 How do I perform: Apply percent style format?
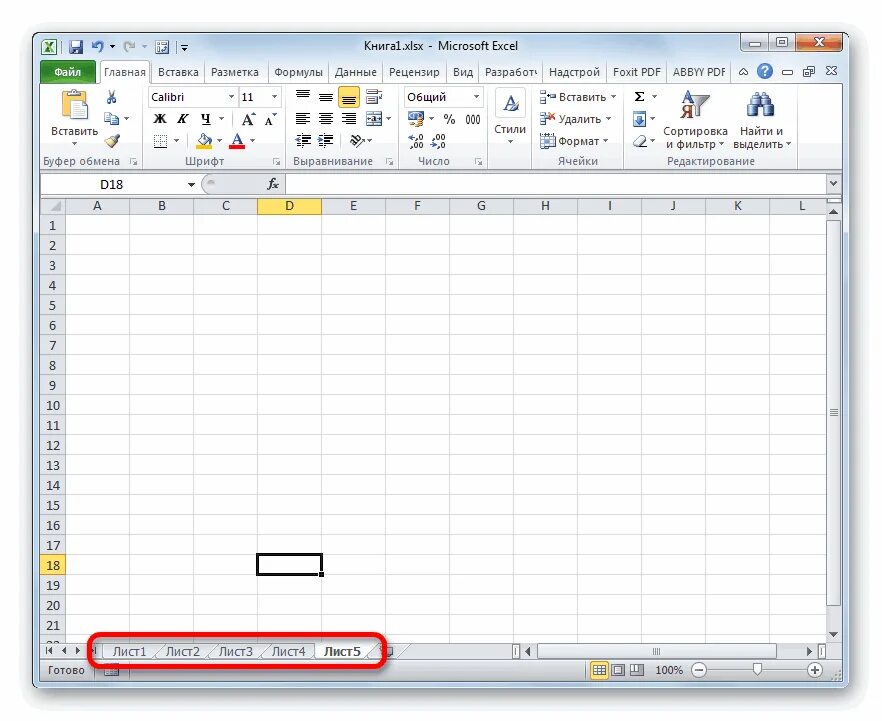click(x=449, y=119)
